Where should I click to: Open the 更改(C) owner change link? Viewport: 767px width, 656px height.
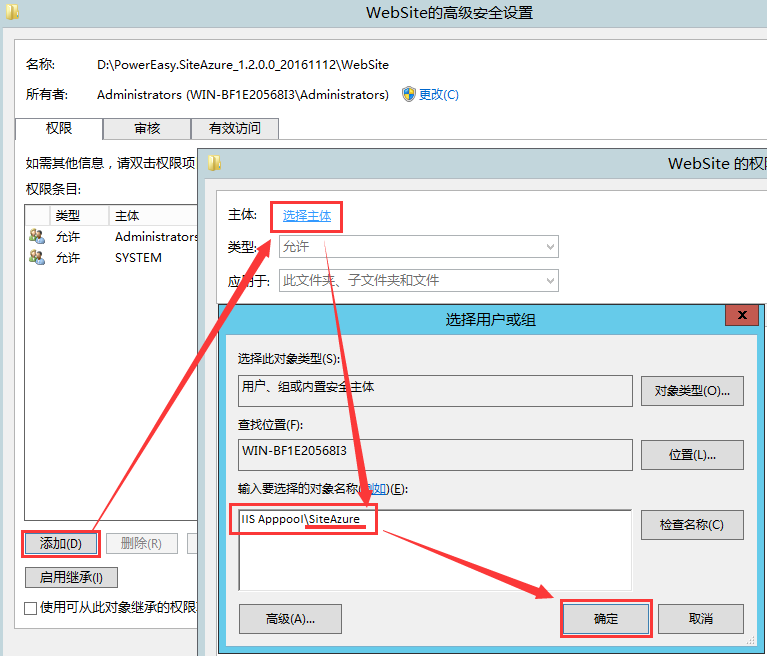tap(438, 94)
